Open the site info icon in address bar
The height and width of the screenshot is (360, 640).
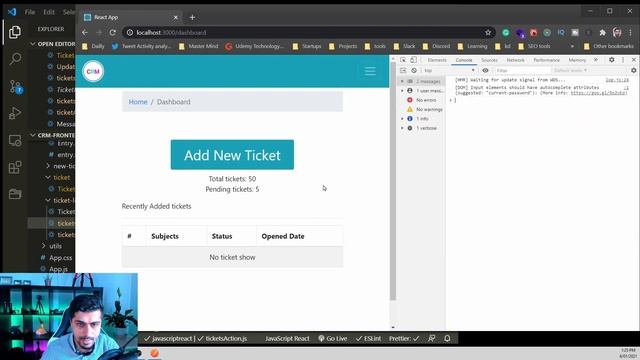click(130, 32)
